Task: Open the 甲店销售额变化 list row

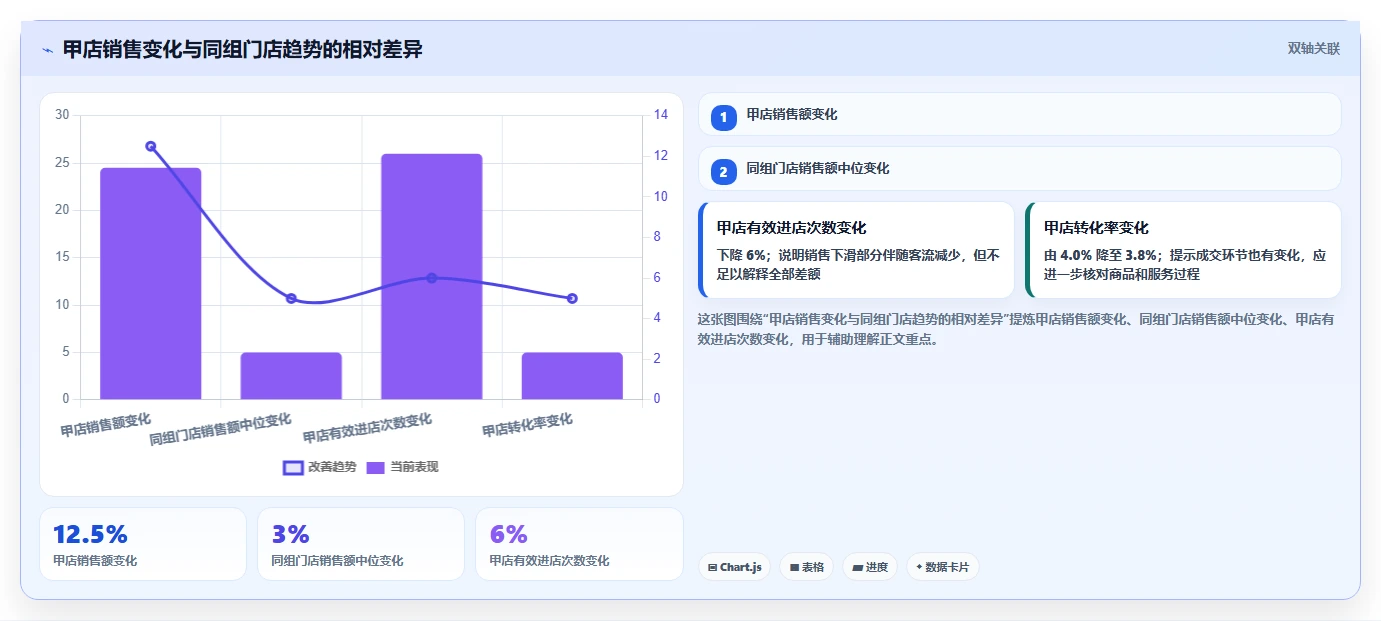Action: (1019, 114)
